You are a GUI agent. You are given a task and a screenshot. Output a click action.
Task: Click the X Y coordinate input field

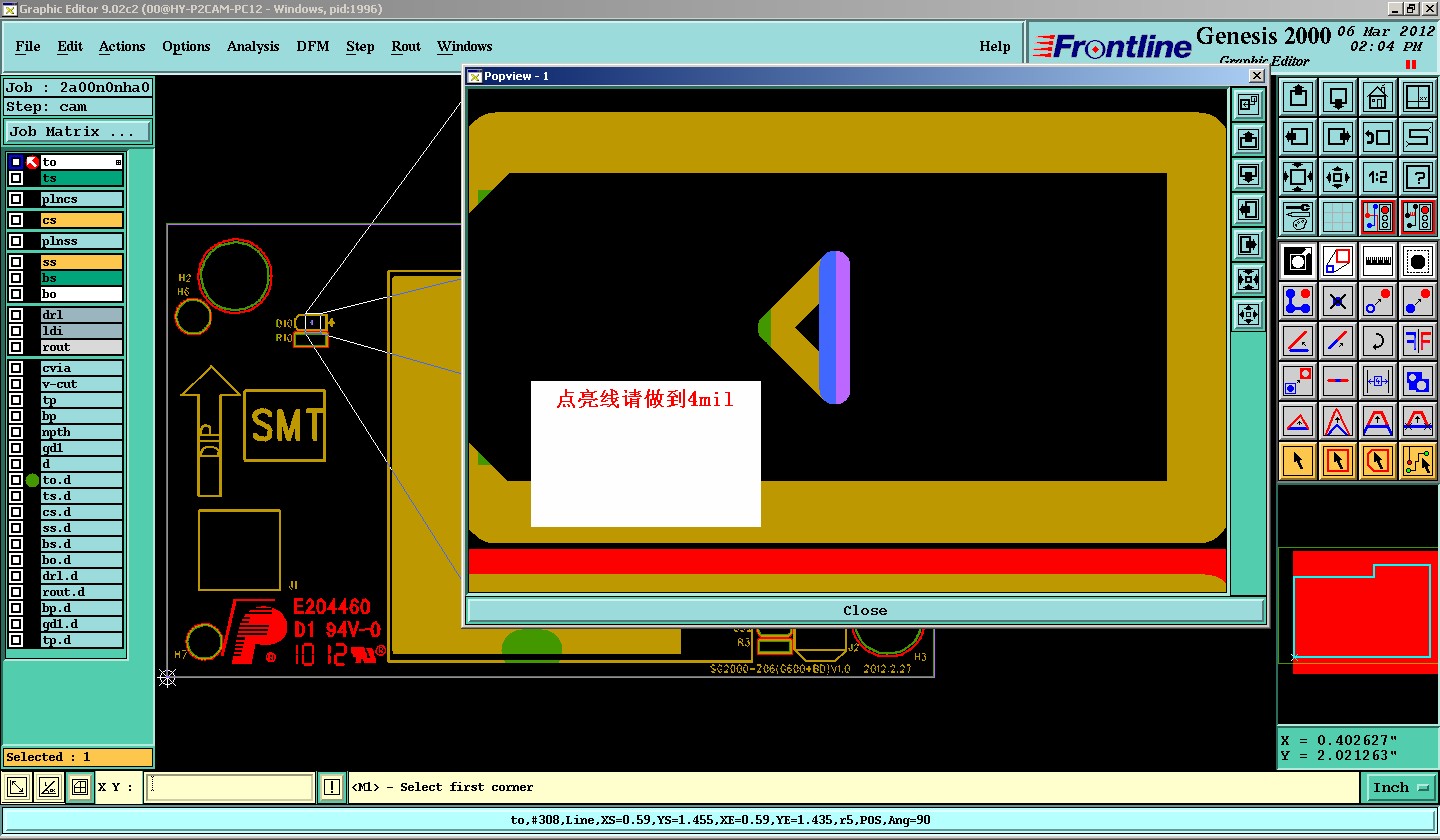coord(230,788)
